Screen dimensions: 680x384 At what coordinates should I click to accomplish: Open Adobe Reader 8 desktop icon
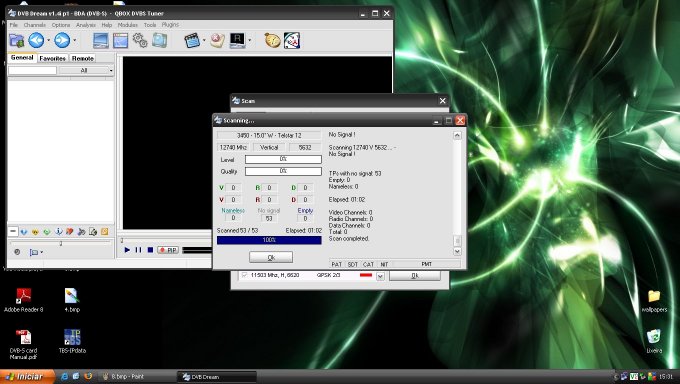23,300
